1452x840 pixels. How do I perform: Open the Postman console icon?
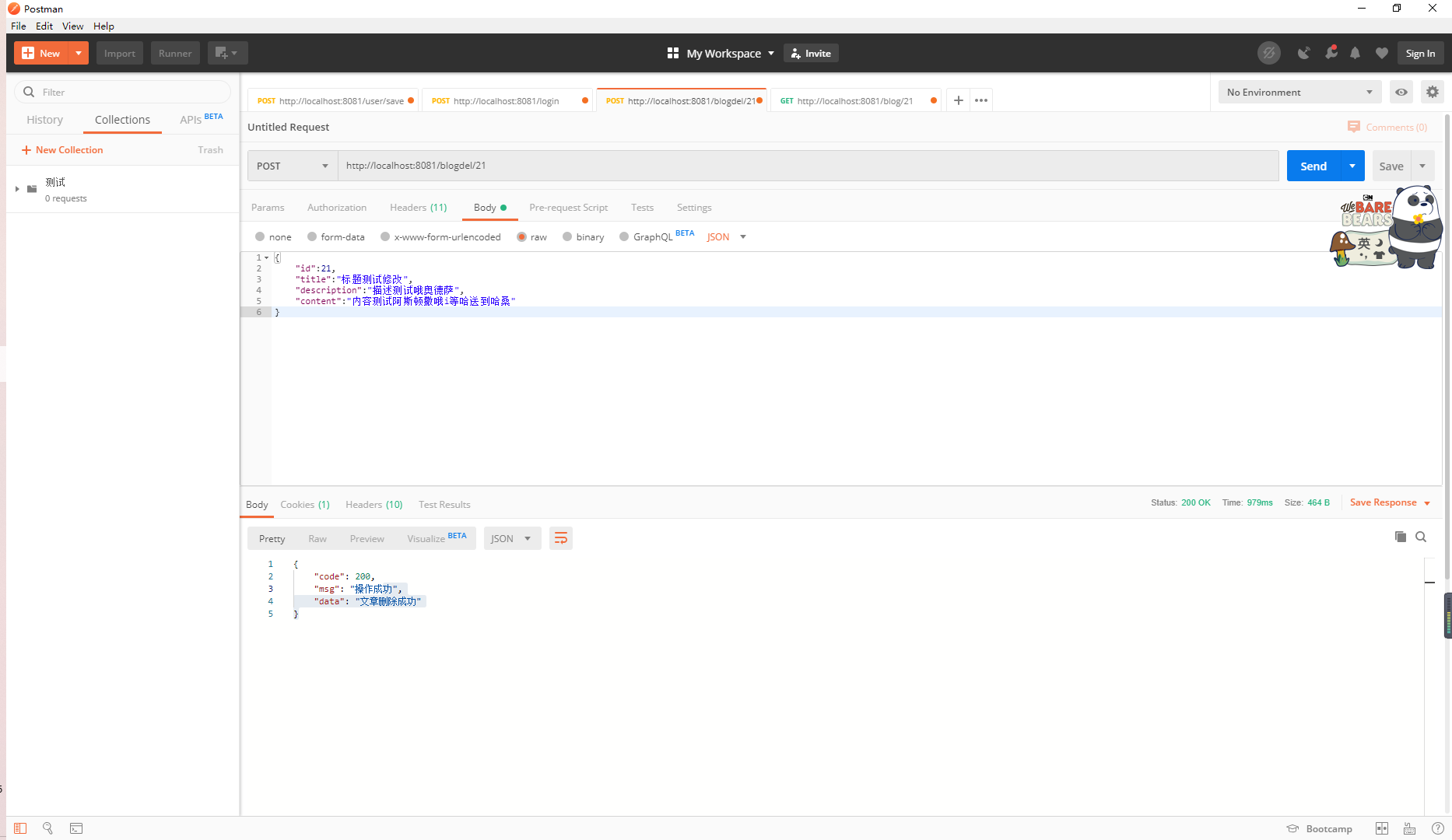click(76, 828)
